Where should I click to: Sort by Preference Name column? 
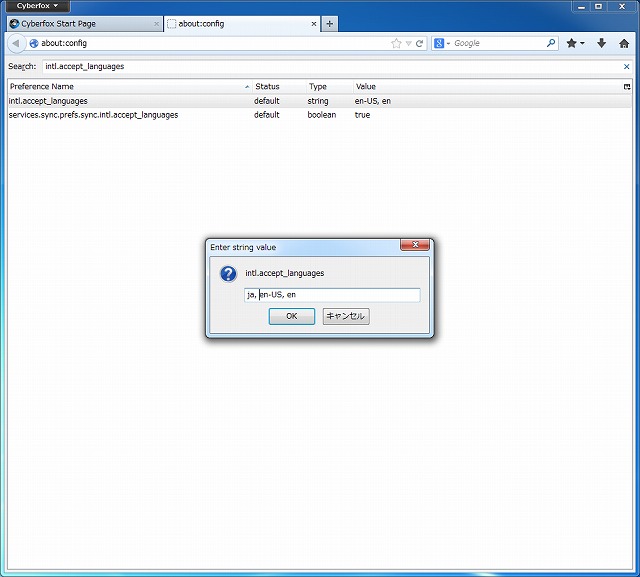pos(129,87)
